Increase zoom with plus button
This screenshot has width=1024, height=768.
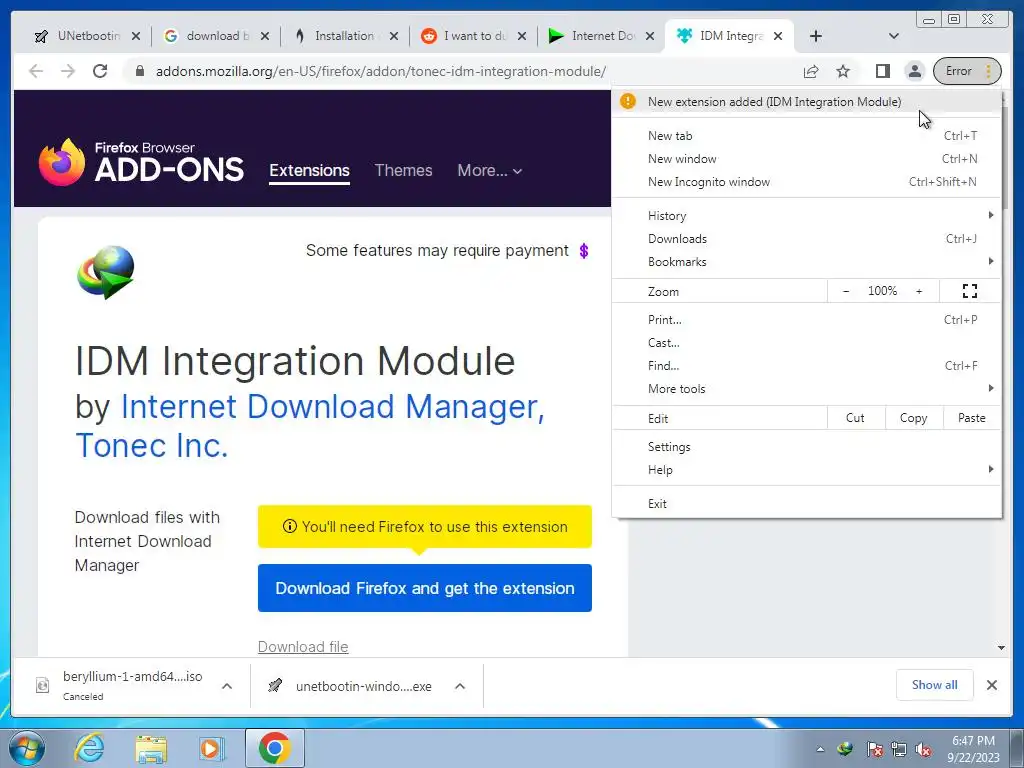pyautogui.click(x=919, y=291)
